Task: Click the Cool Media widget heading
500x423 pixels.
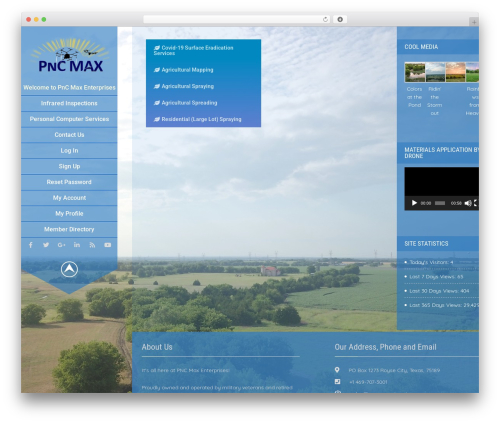Action: click(421, 47)
